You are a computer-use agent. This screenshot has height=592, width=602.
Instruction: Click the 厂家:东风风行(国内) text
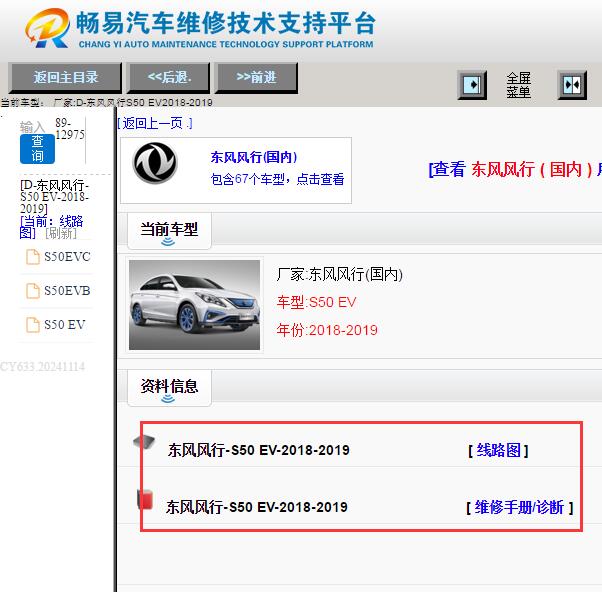pyautogui.click(x=339, y=275)
